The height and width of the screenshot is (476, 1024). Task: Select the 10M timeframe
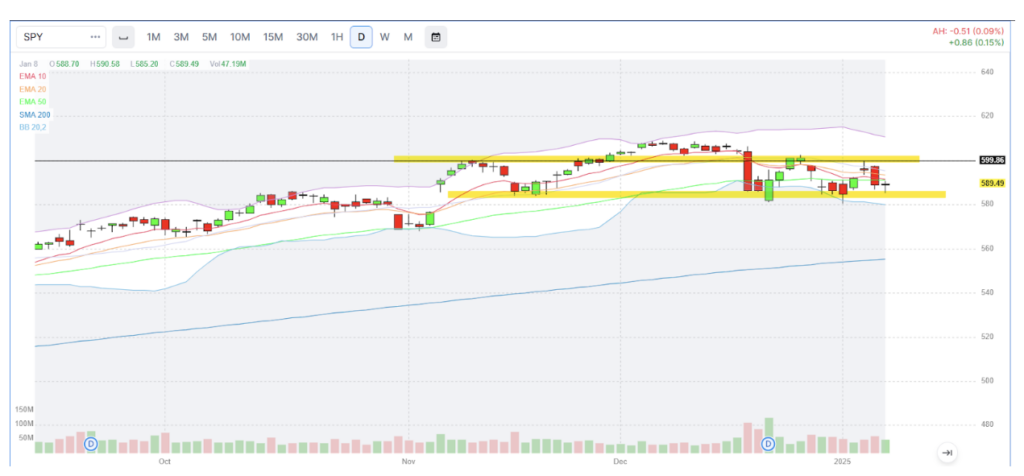pos(240,37)
